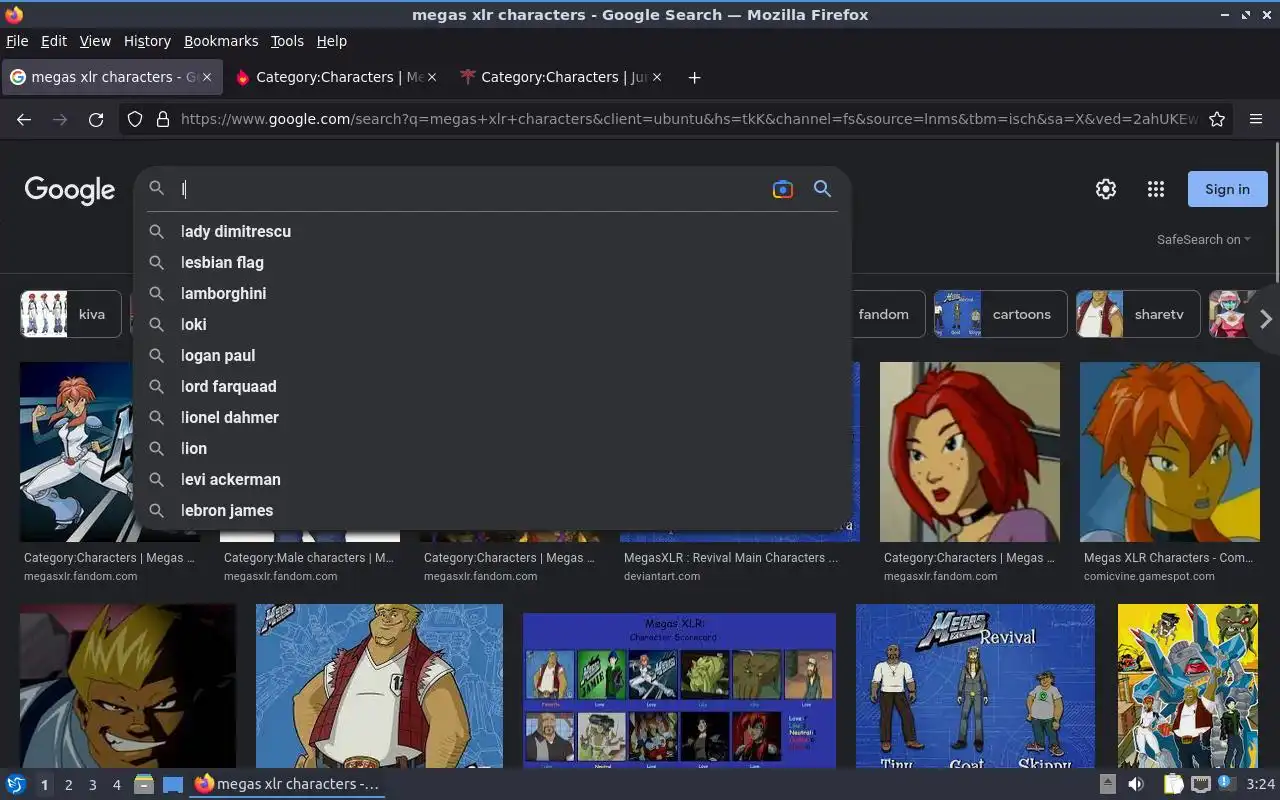Open Coop red vest character image

[x=379, y=686]
